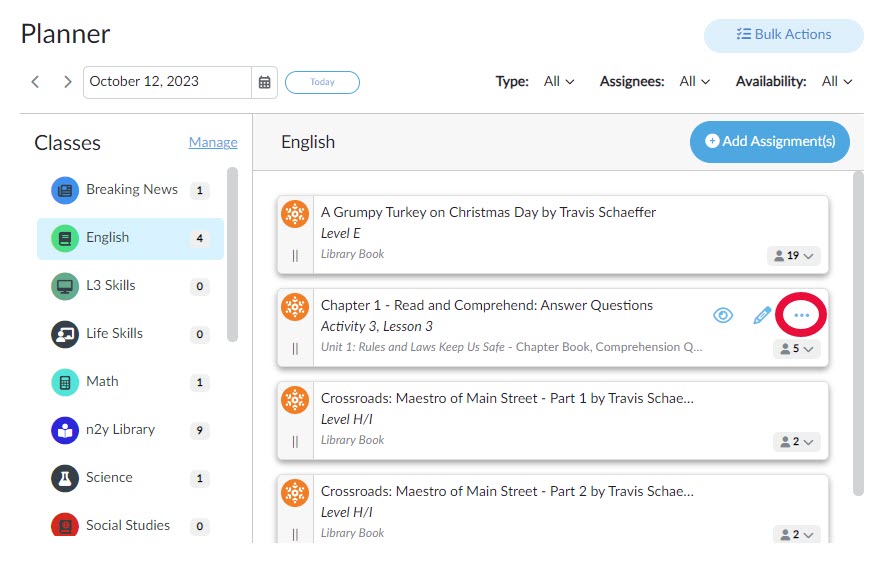
Task: Click the English class book icon
Action: [65, 238]
